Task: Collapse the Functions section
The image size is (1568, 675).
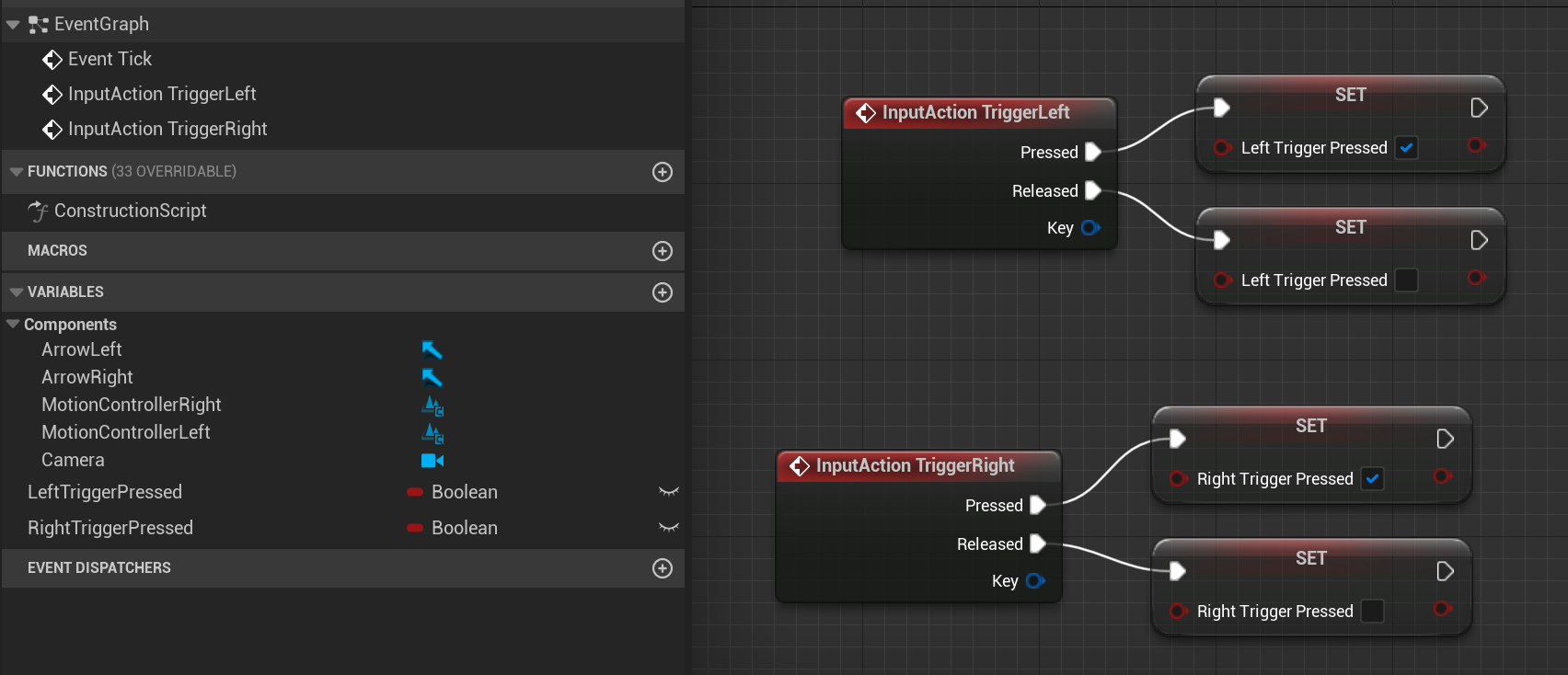Action: tap(16, 172)
